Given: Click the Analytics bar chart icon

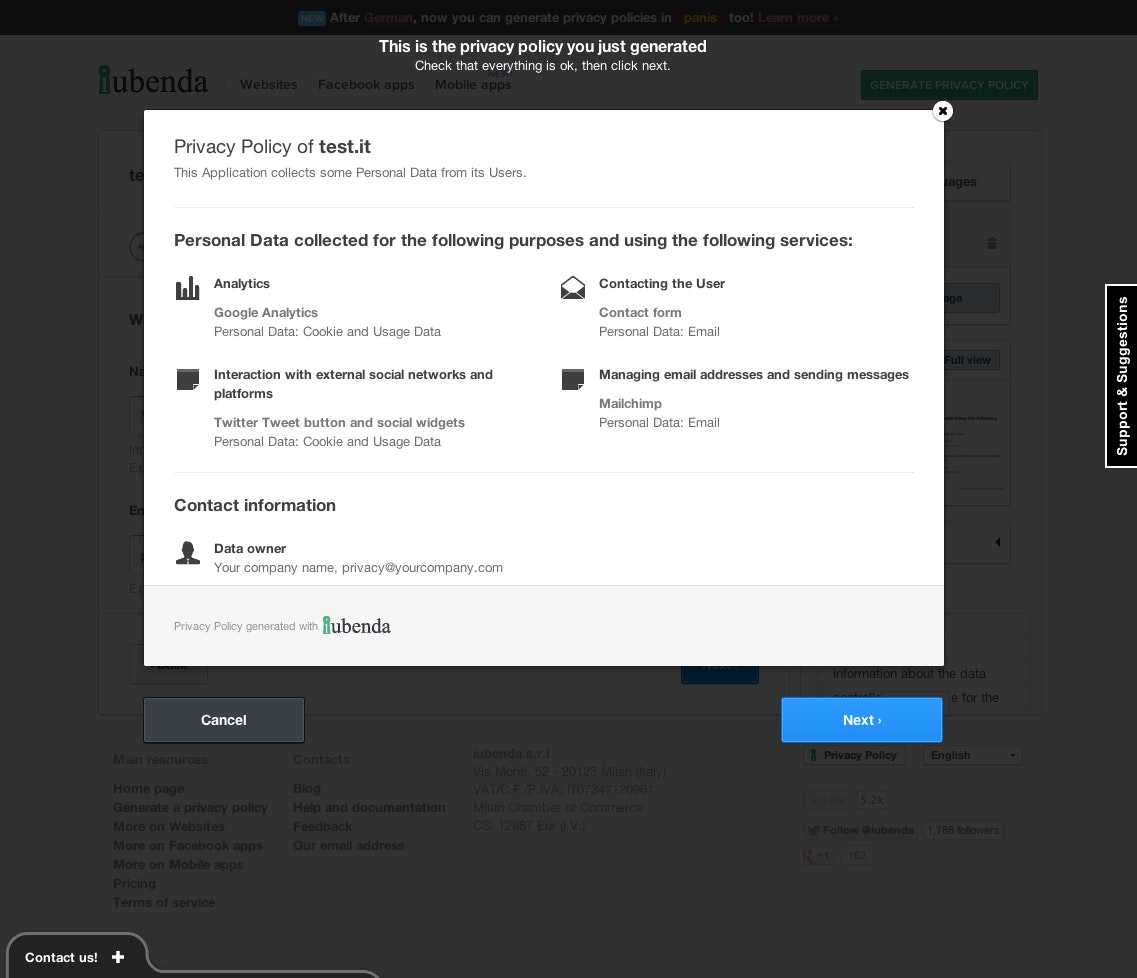Looking at the screenshot, I should pos(188,288).
